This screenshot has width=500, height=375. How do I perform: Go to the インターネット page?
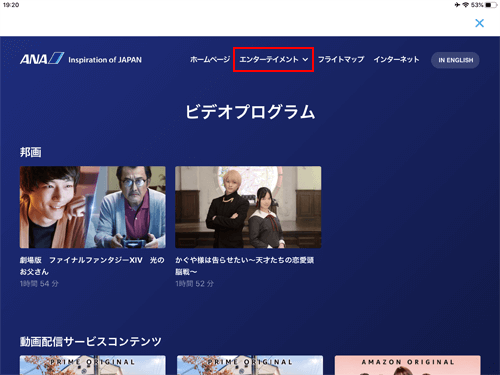pos(396,60)
